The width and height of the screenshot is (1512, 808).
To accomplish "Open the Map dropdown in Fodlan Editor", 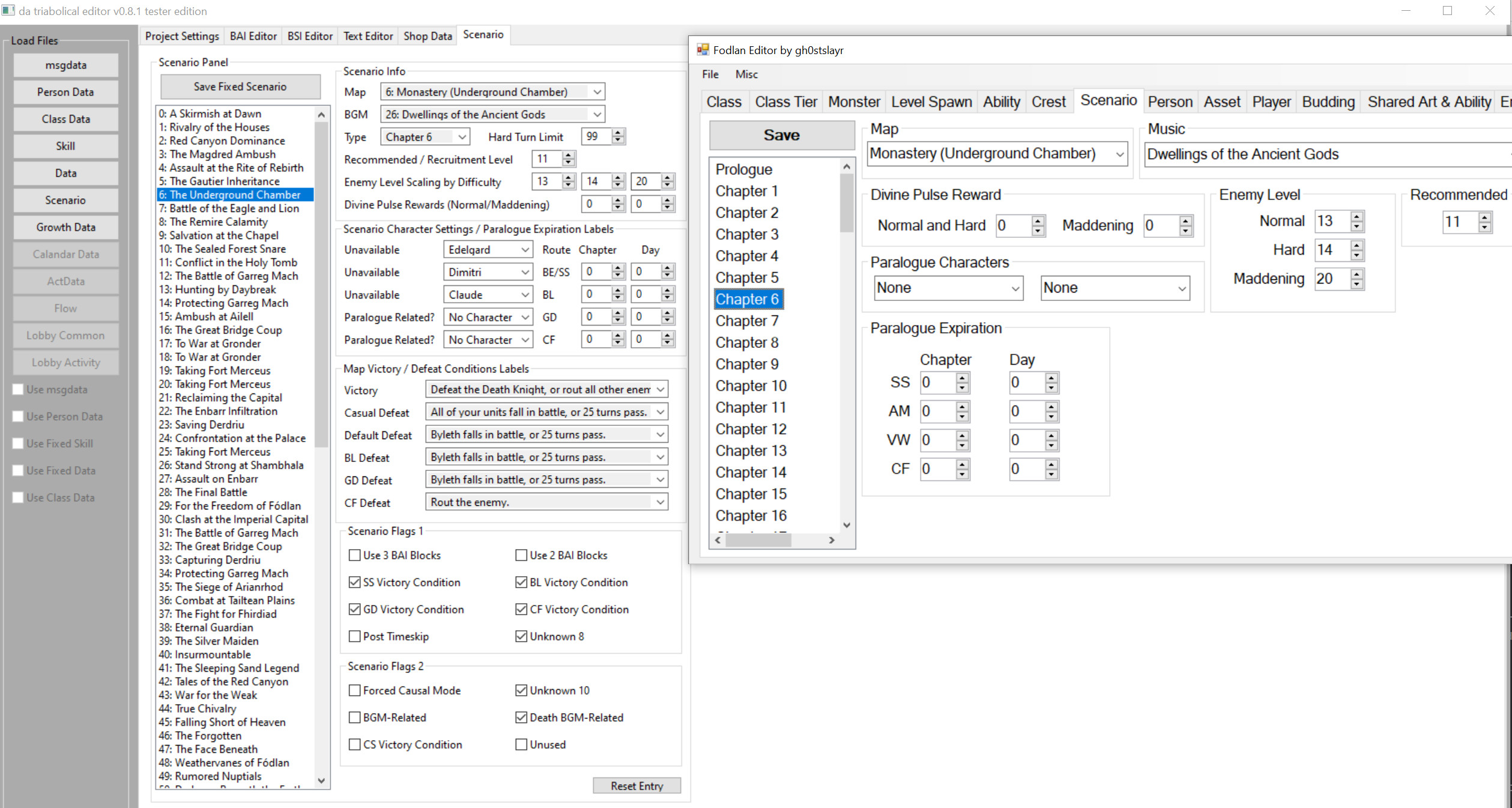I will click(x=1119, y=154).
